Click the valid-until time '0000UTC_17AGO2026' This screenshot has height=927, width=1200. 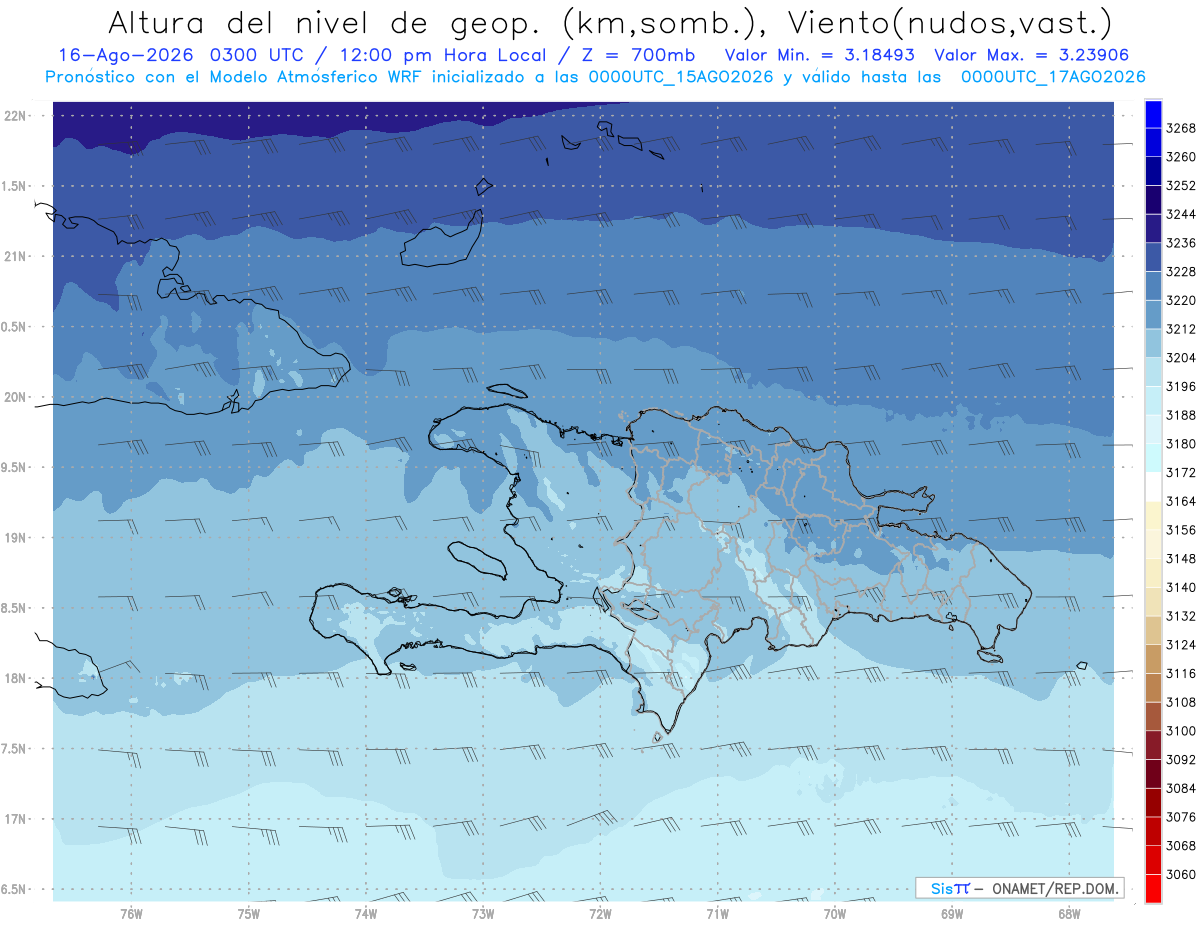click(1053, 77)
